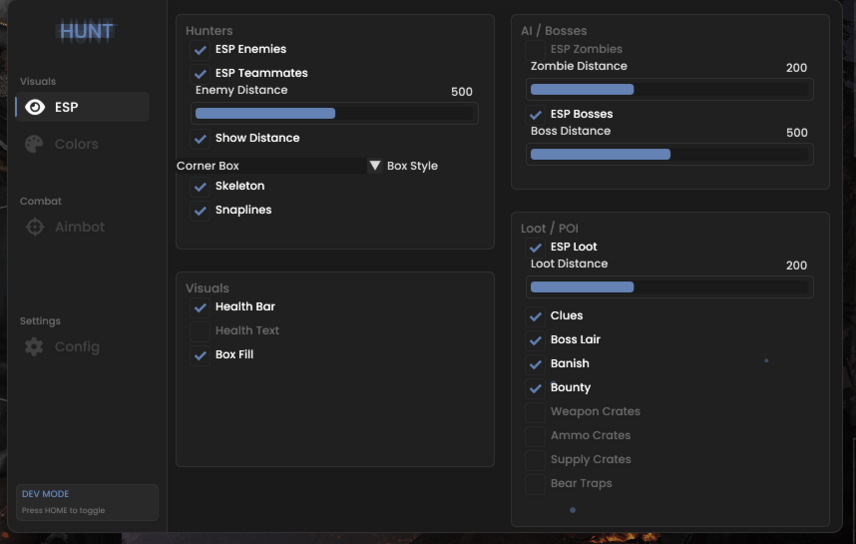Open the Box Style dropdown arrow

[375, 166]
